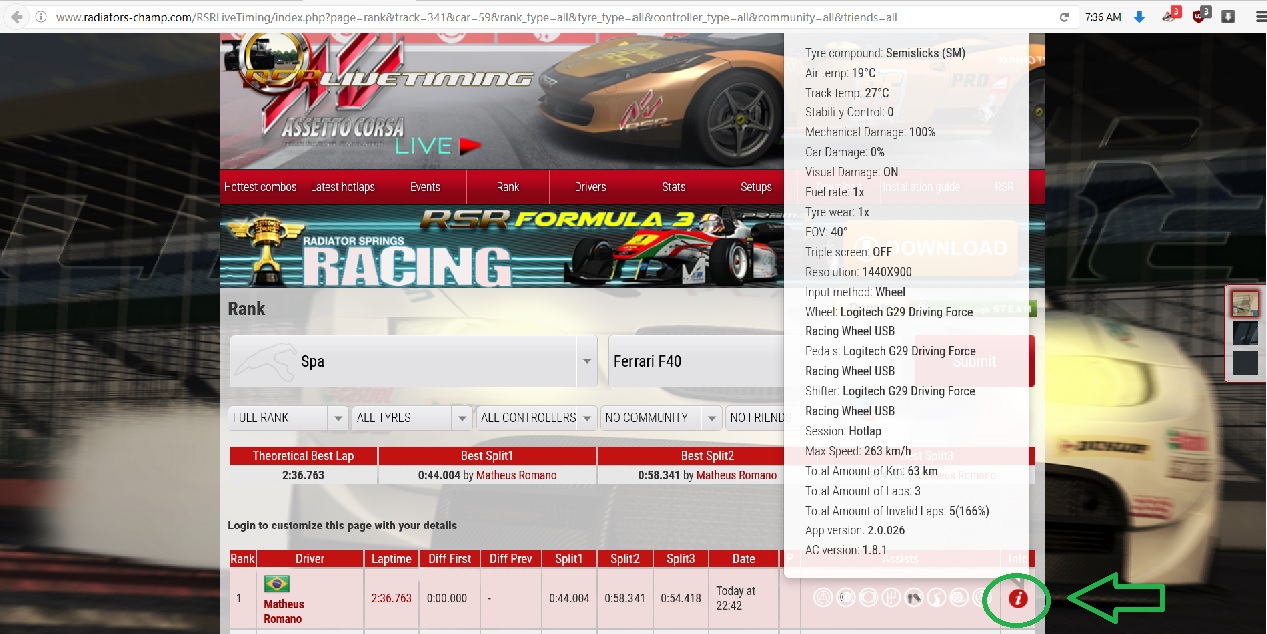Click the laptime 2:36.763 in row 1
Viewport: 1267px width, 634px height.
[x=391, y=598]
